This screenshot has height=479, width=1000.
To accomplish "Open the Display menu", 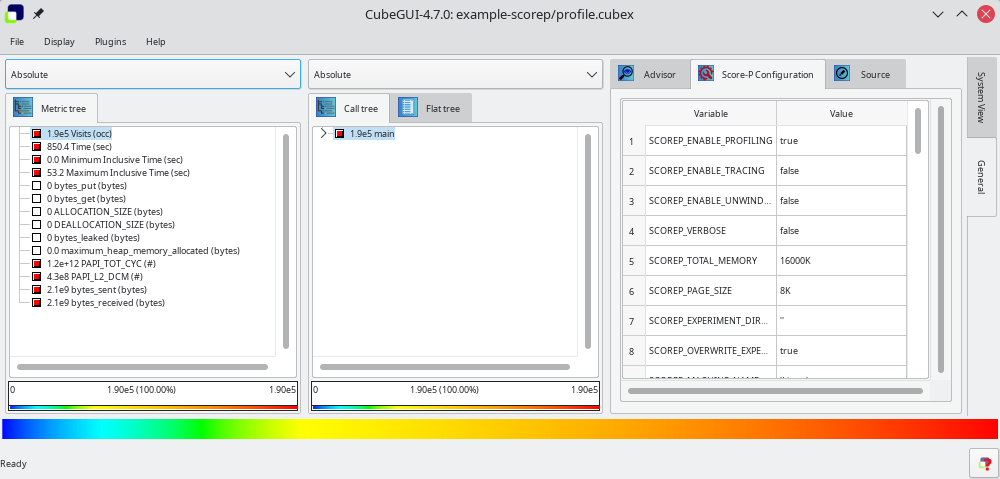I will (x=59, y=41).
